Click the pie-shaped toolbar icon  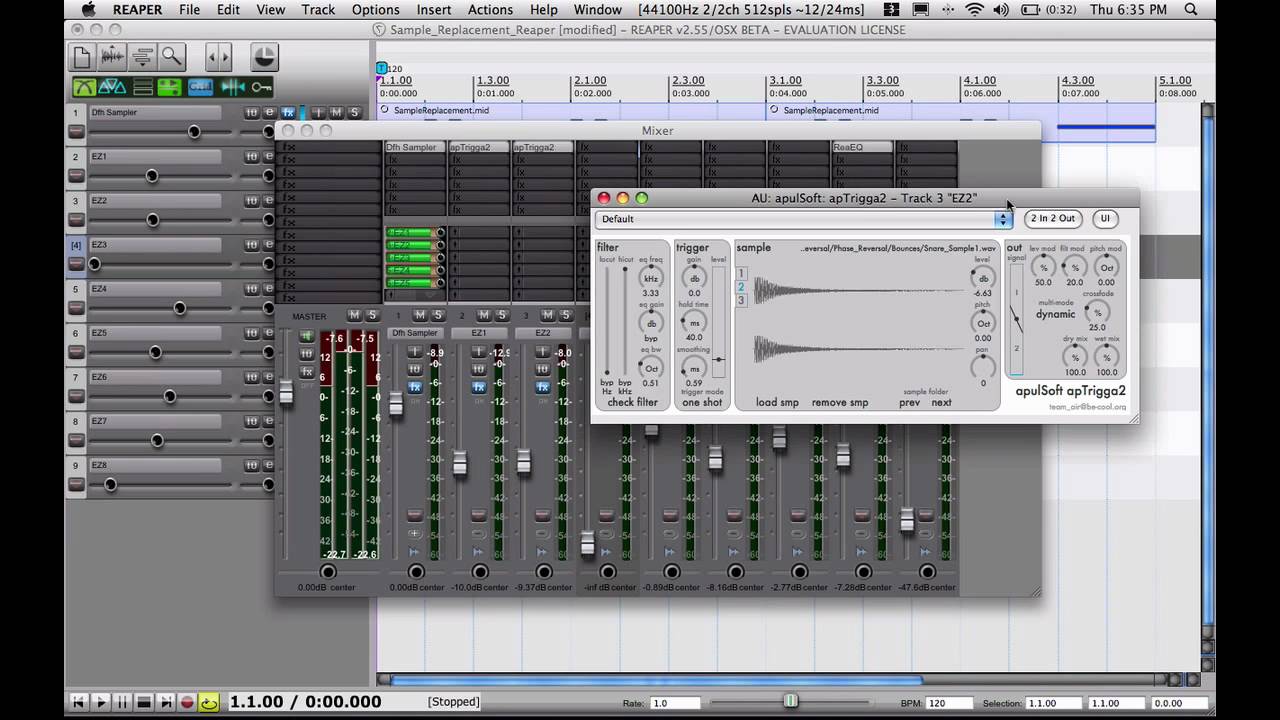(x=264, y=57)
